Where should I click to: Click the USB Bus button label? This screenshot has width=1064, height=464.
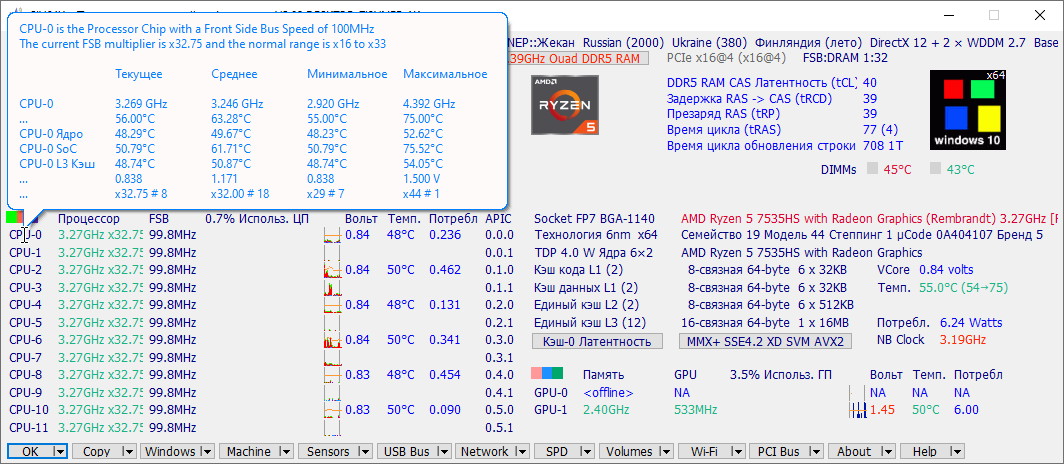pyautogui.click(x=407, y=451)
